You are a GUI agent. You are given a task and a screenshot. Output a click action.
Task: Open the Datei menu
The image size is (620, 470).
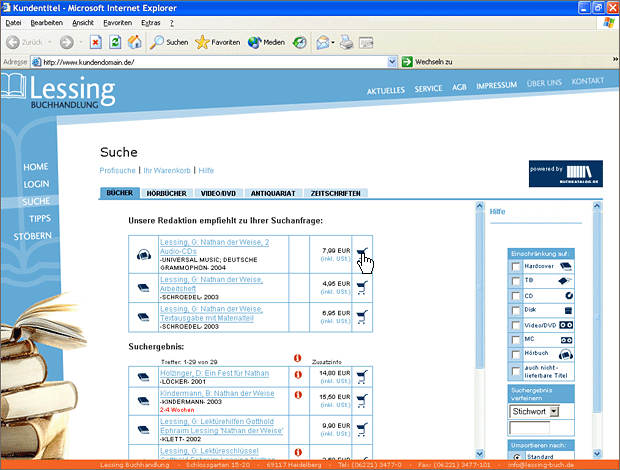(13, 23)
